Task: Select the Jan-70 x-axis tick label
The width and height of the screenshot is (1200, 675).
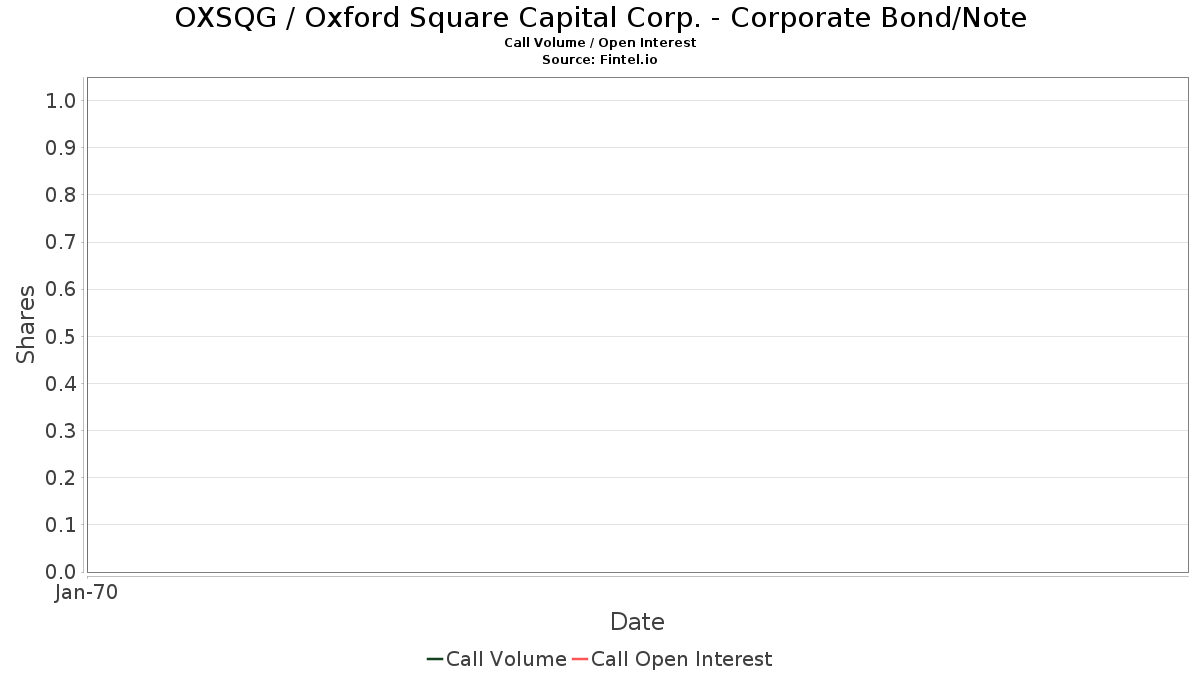Action: coord(87,593)
